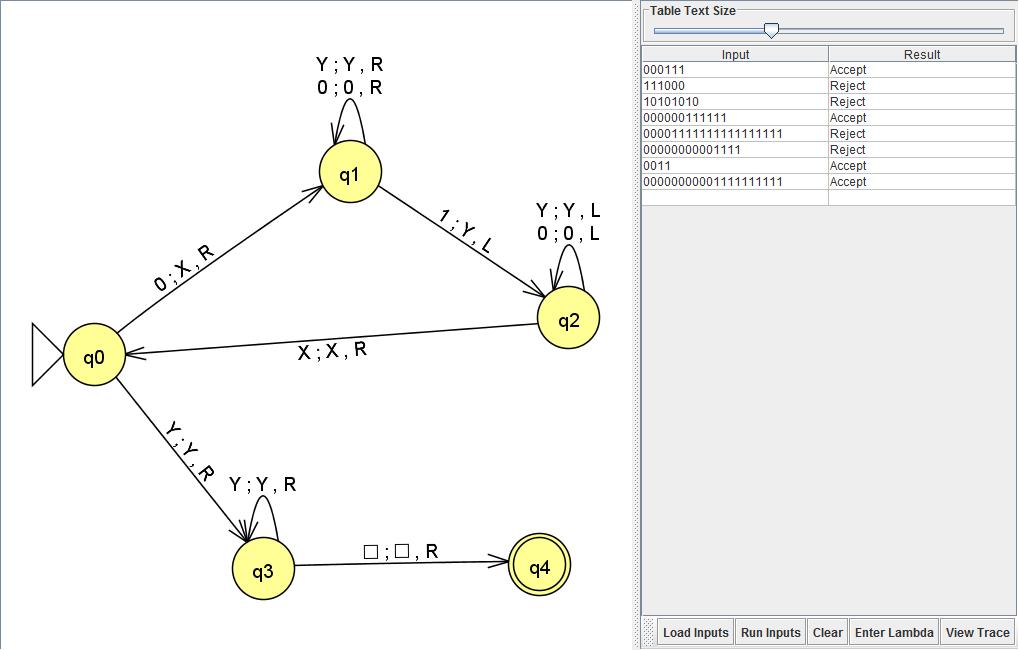Click the initial state triangle marker beside q0

(46, 355)
